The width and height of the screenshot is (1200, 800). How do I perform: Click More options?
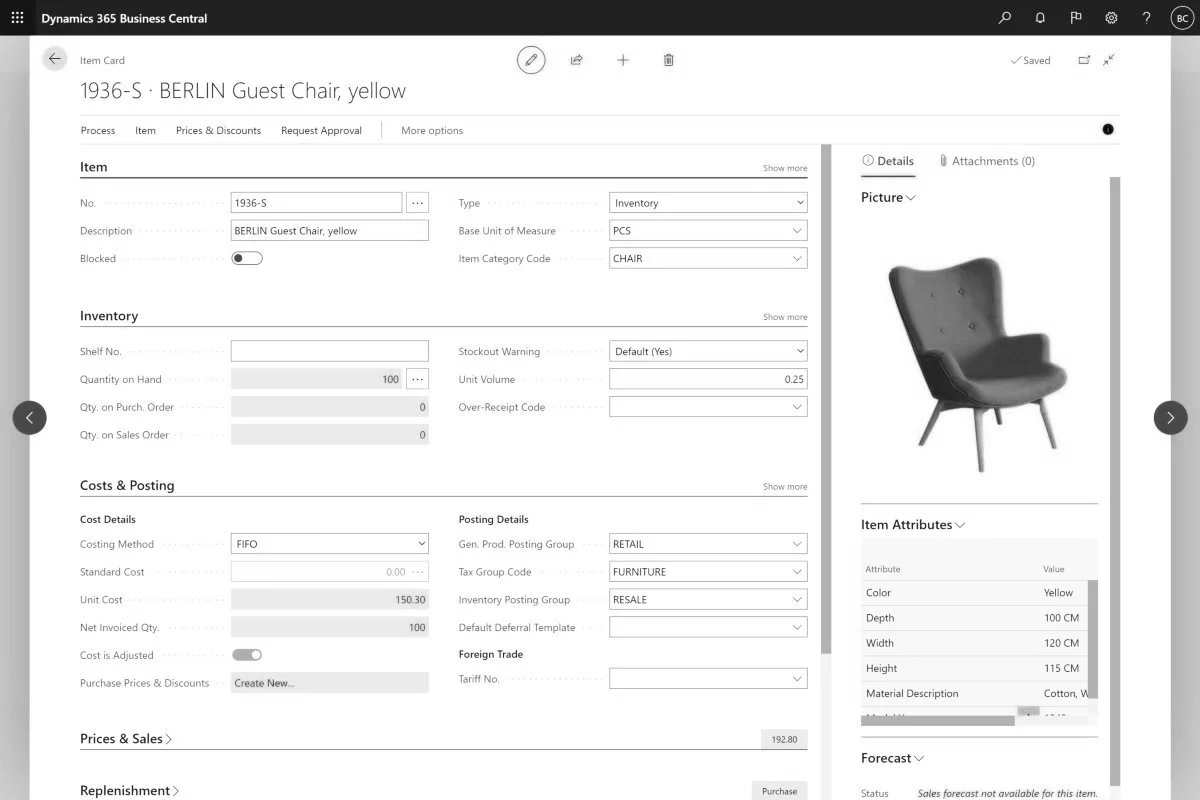[x=432, y=130]
